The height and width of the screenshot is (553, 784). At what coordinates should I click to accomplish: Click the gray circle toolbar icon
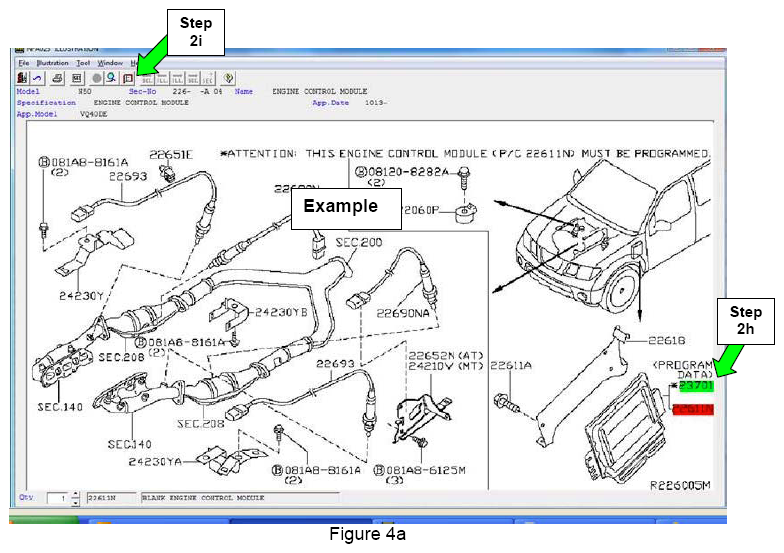(96, 77)
